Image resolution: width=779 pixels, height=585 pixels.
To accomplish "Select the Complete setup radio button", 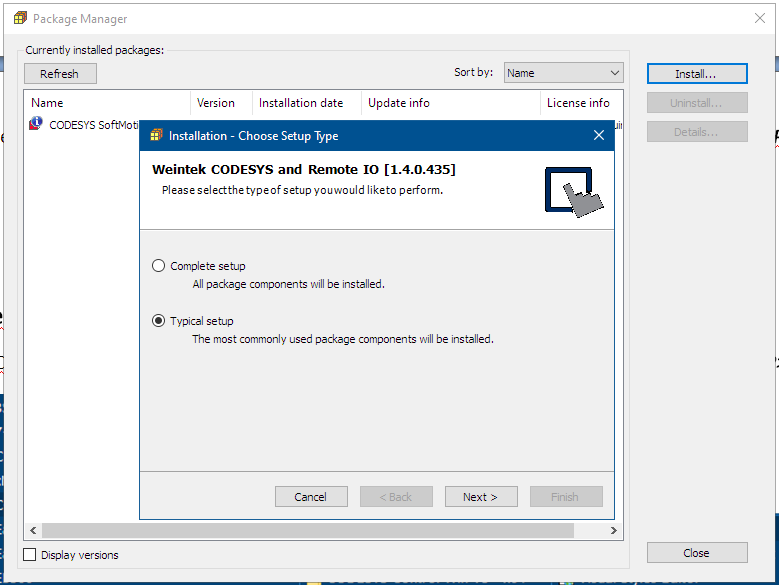I will tap(158, 266).
